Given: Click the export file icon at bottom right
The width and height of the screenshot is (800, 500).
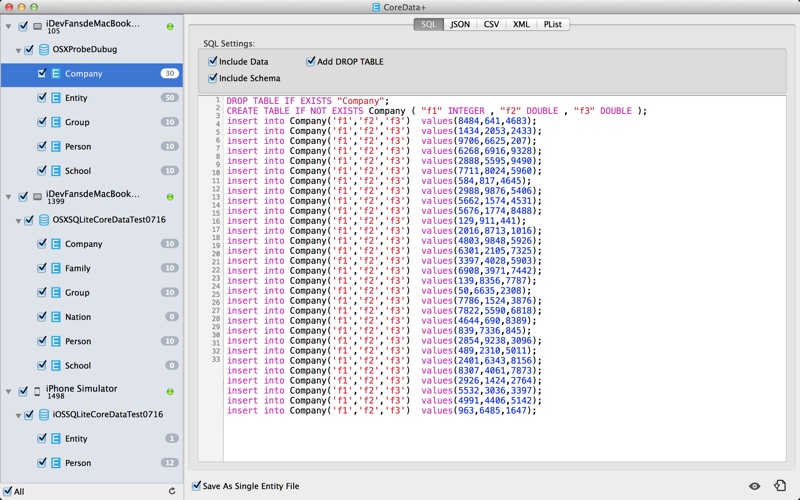Looking at the screenshot, I should click(779, 485).
